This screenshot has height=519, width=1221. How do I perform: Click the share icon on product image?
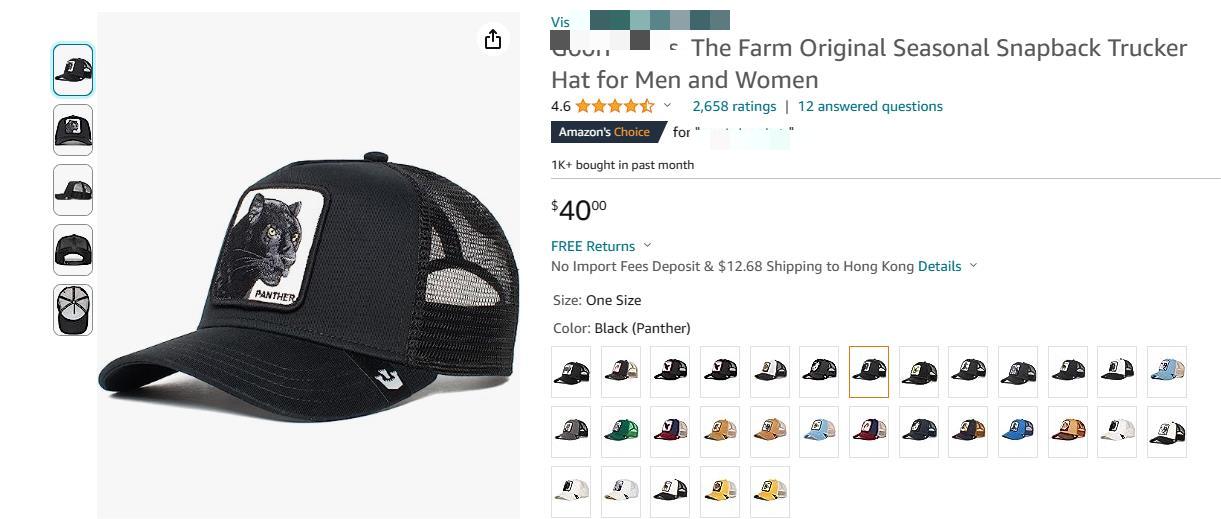click(492, 39)
